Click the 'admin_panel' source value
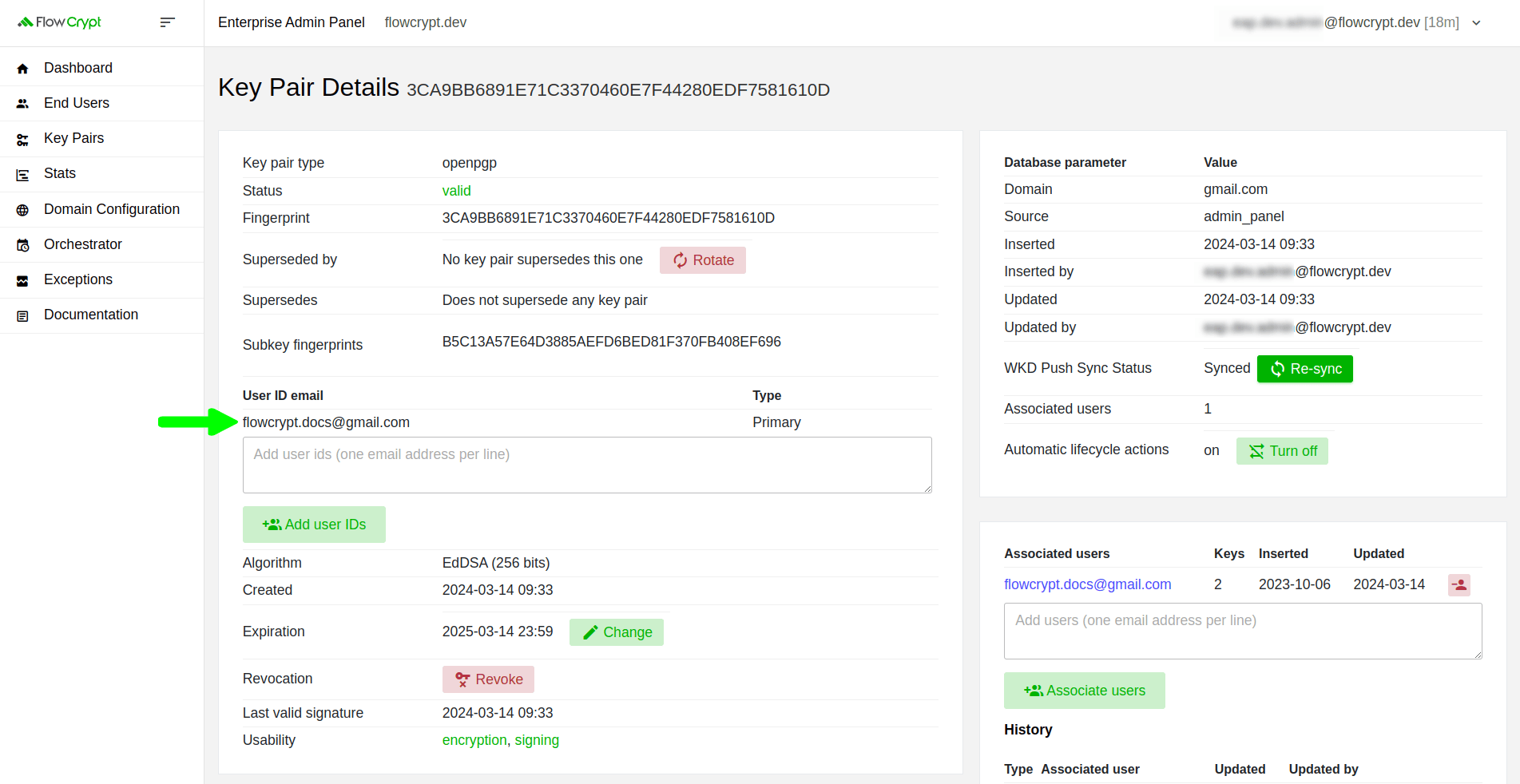Screen dimensions: 1520x784 (1244, 216)
